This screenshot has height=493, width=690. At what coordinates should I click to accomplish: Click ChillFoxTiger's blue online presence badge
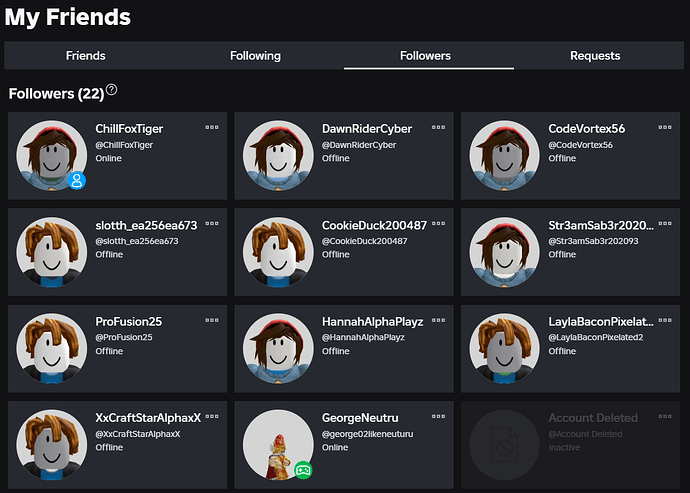77,180
